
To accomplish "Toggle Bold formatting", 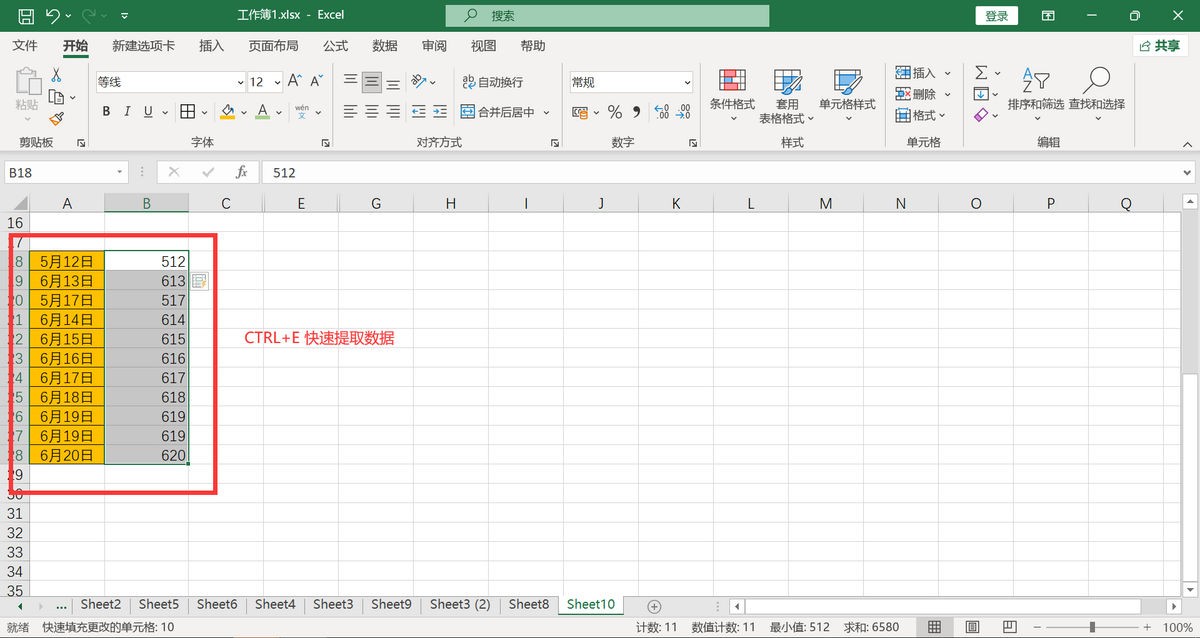I will (x=106, y=112).
